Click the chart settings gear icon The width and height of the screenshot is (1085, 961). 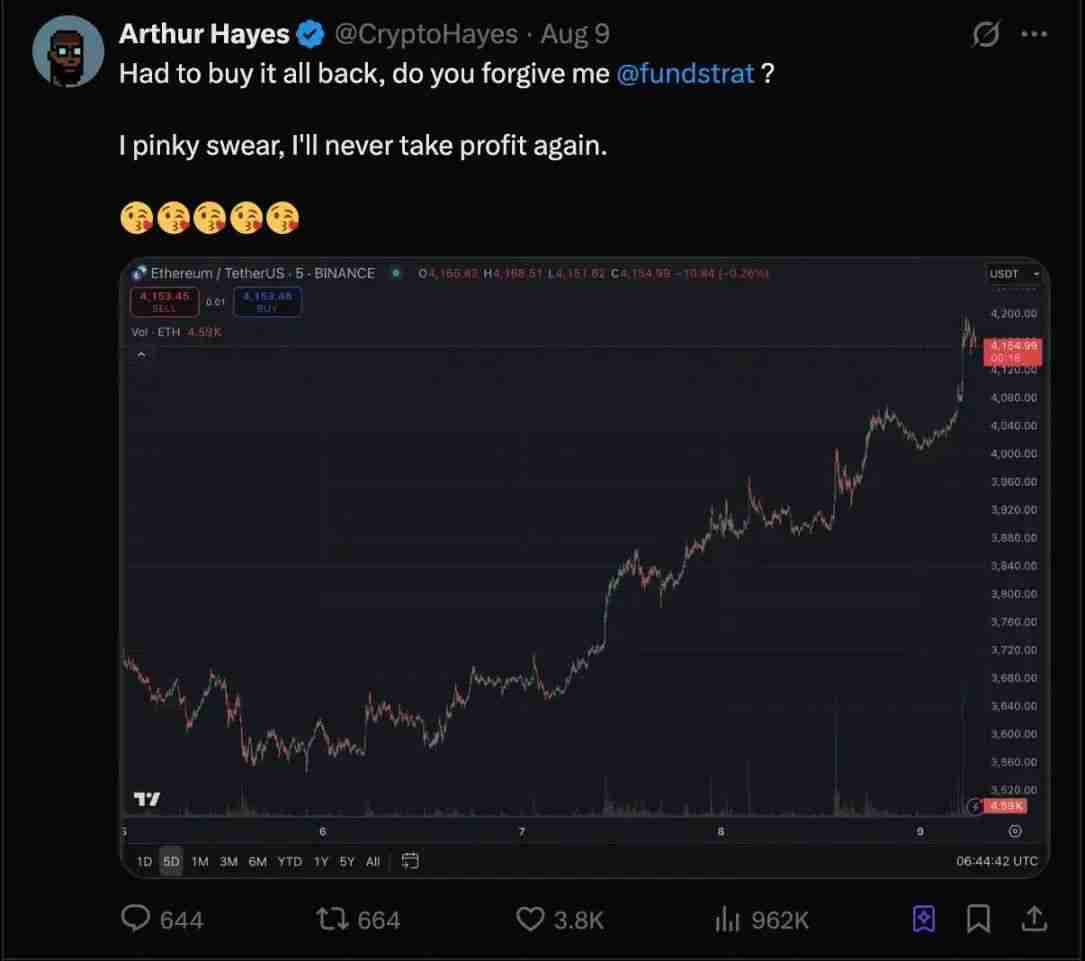[x=1015, y=831]
